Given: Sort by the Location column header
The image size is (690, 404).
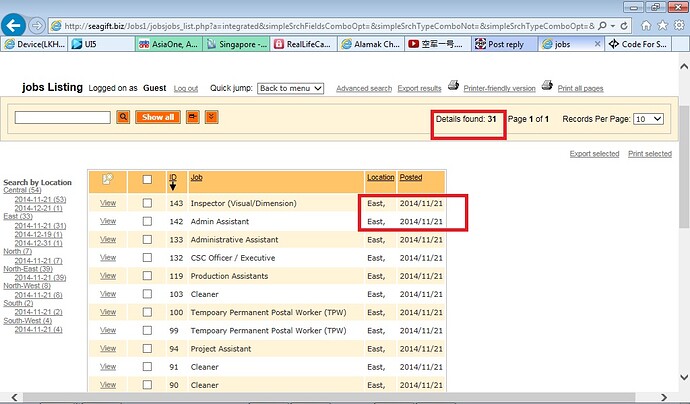Looking at the screenshot, I should pyautogui.click(x=381, y=177).
